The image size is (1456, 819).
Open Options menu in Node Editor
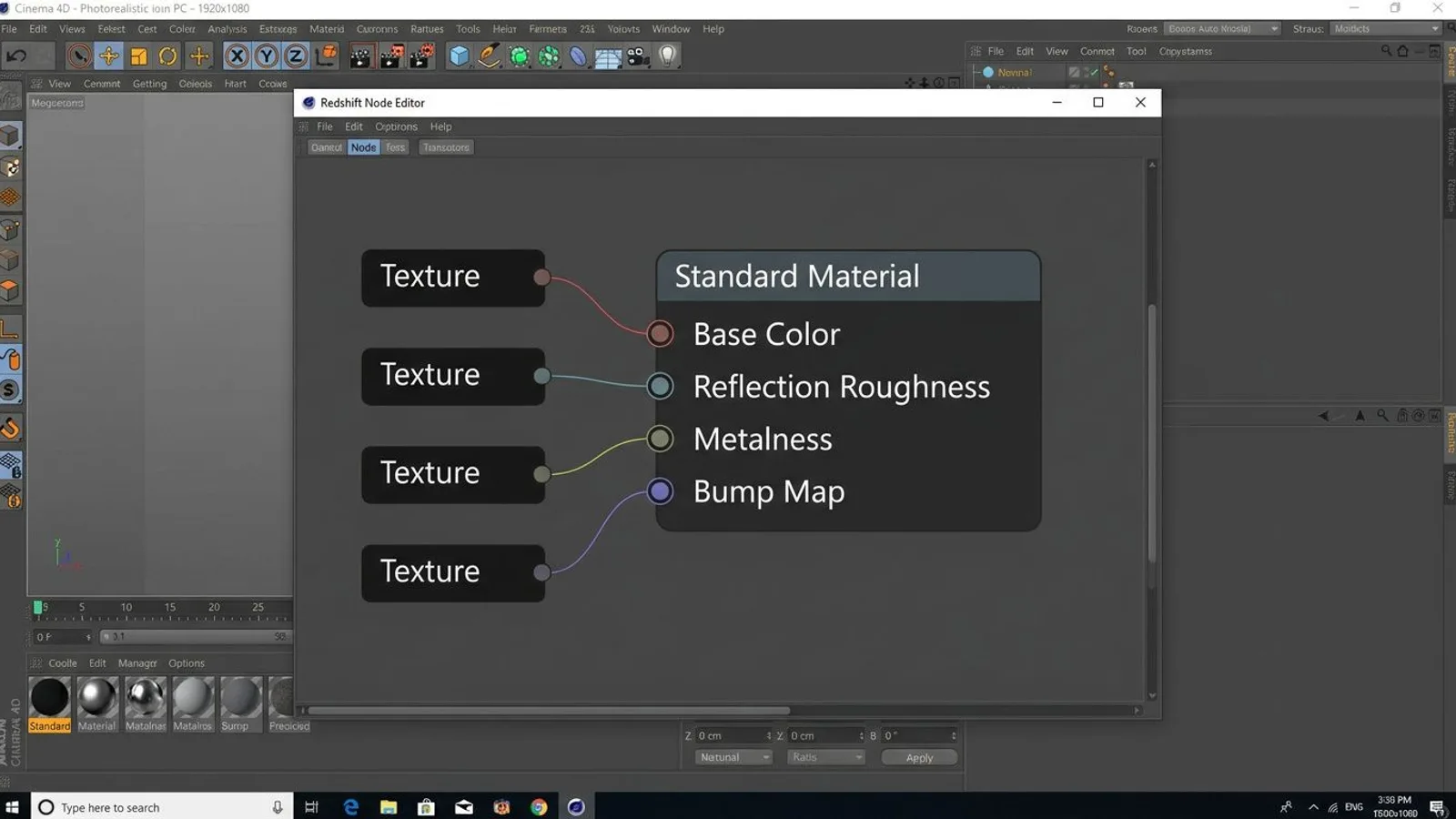click(x=396, y=126)
